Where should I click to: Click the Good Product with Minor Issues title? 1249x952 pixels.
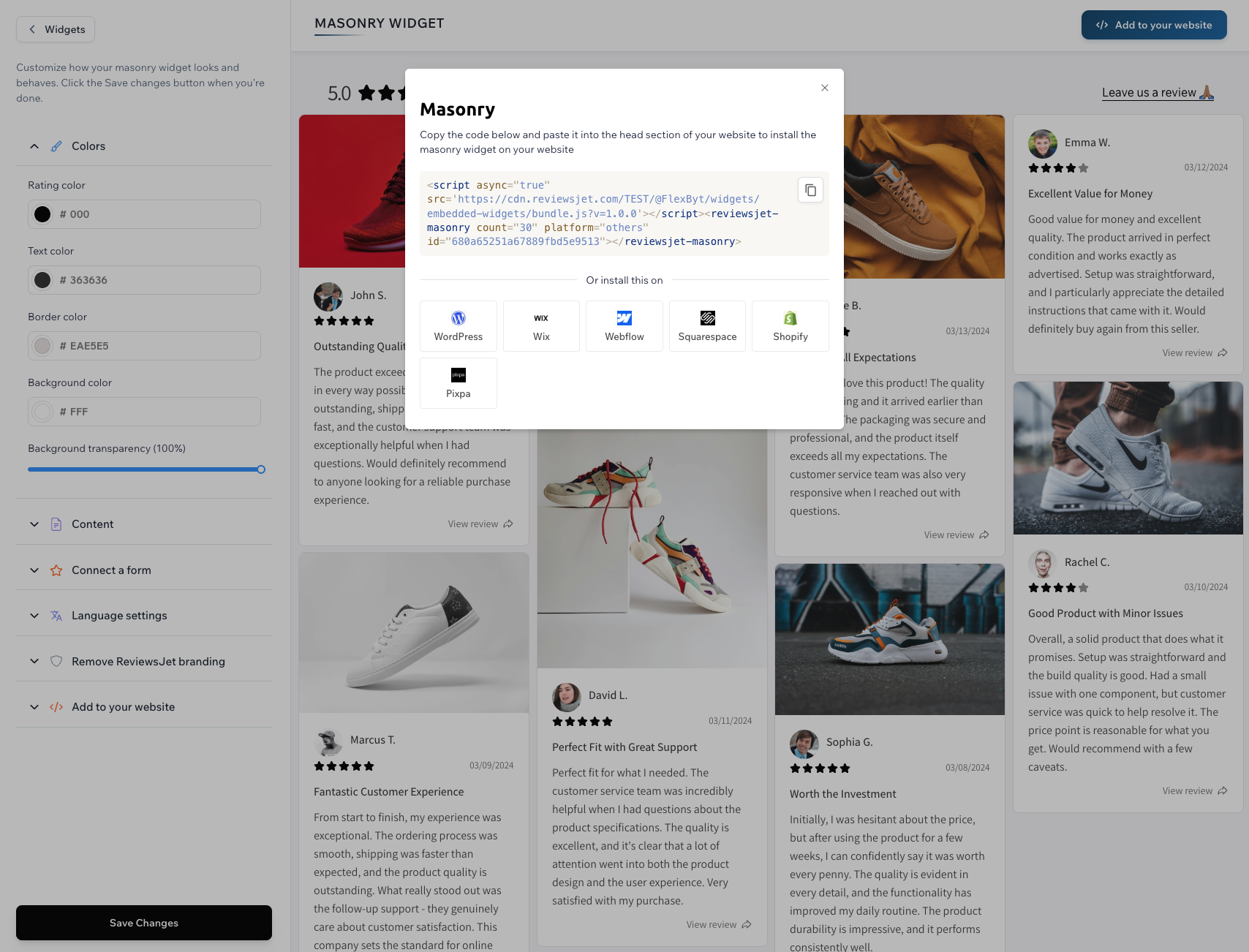(1106, 613)
